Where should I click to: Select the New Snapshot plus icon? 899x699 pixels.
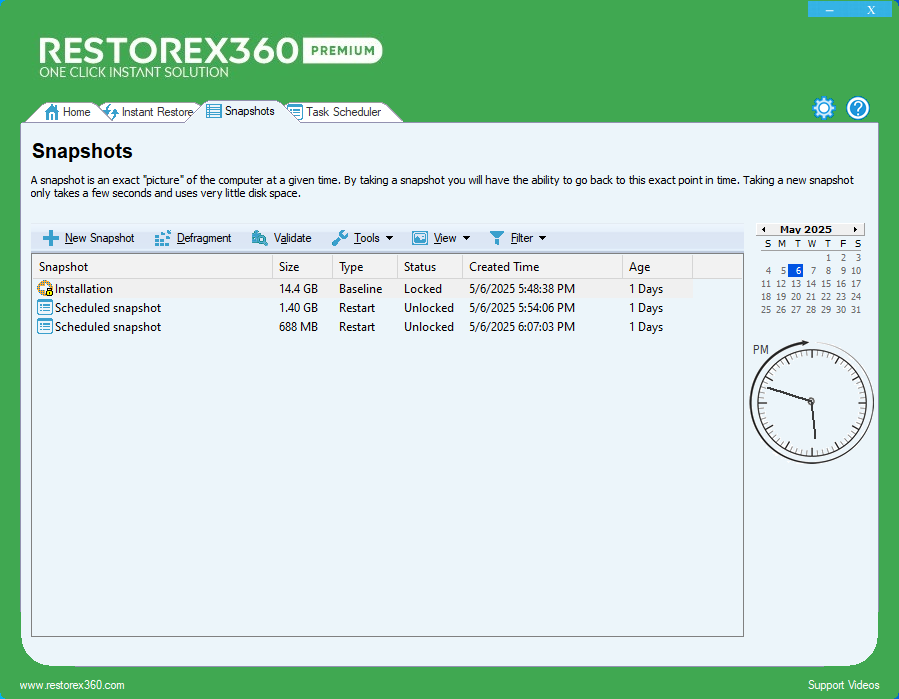[x=49, y=238]
